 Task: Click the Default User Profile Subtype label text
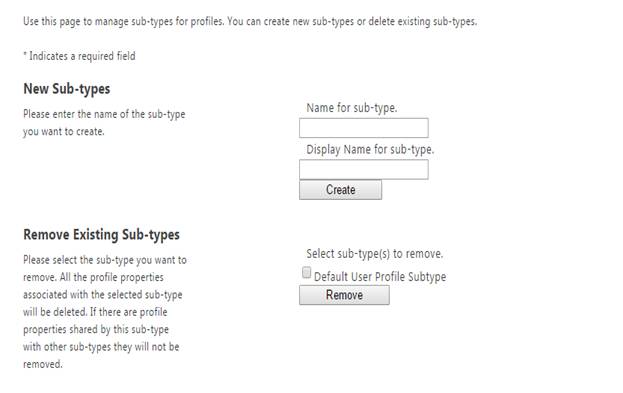[x=380, y=277]
